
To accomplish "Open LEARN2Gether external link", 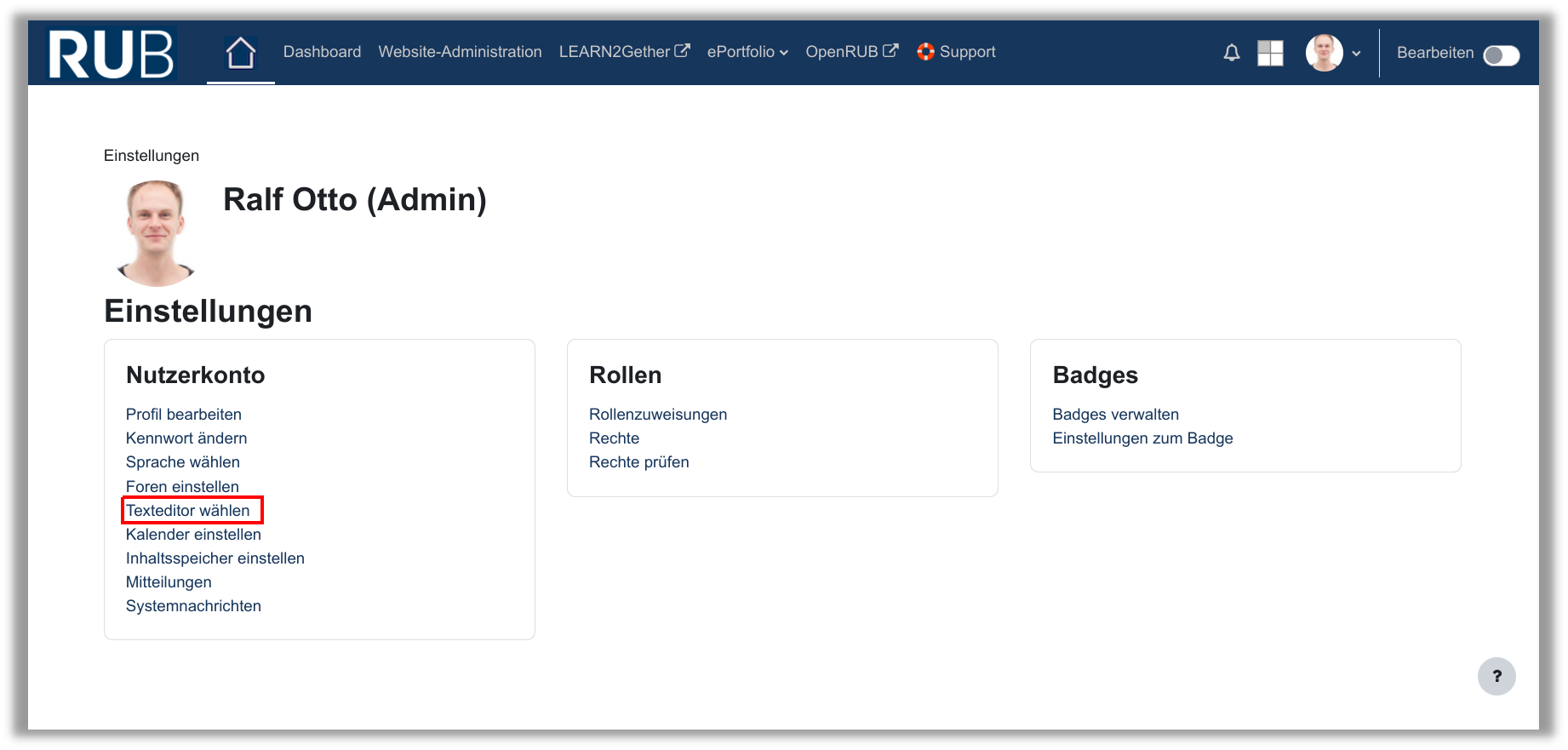I will coord(623,52).
